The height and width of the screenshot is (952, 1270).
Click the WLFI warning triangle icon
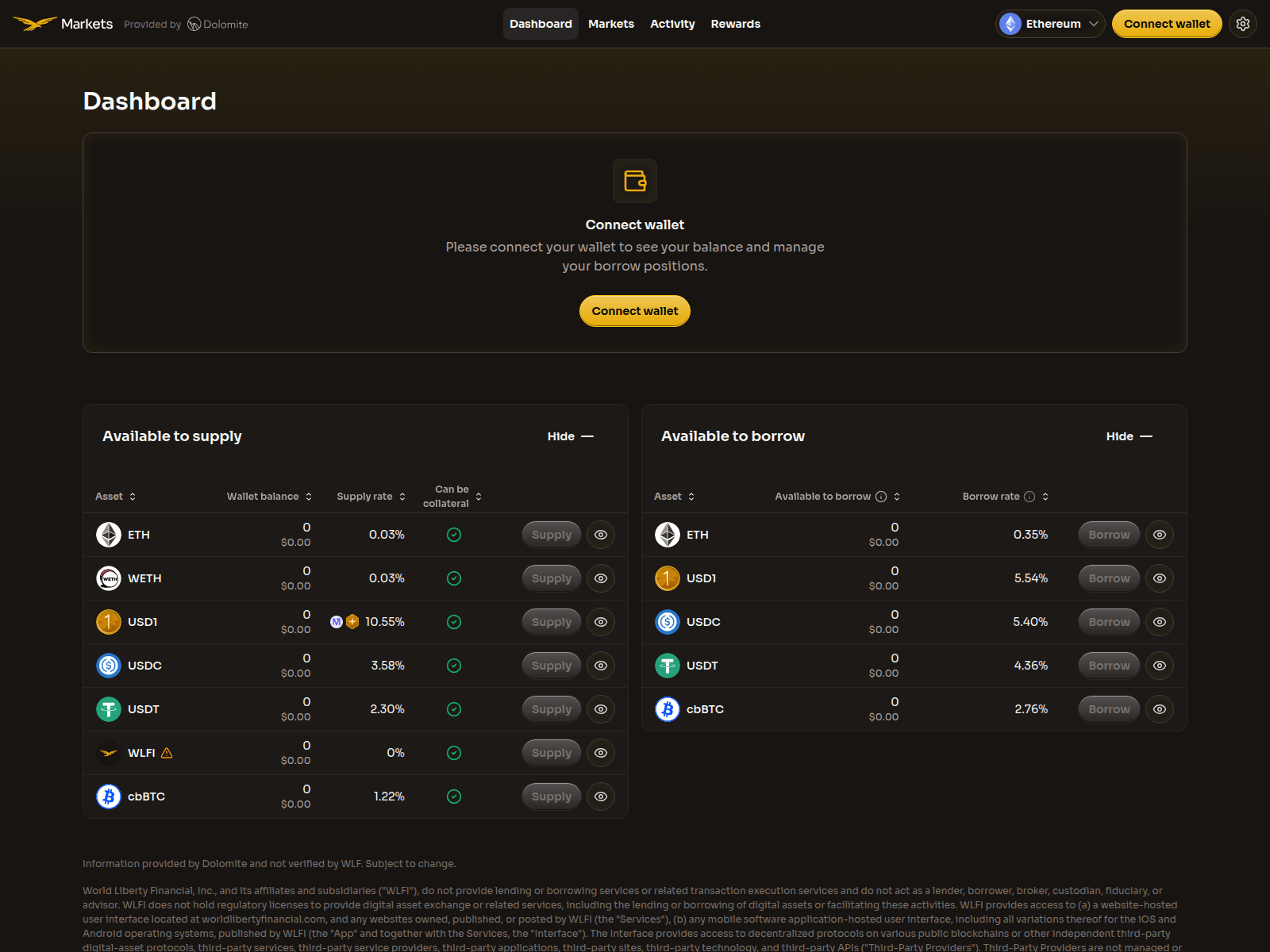167,753
